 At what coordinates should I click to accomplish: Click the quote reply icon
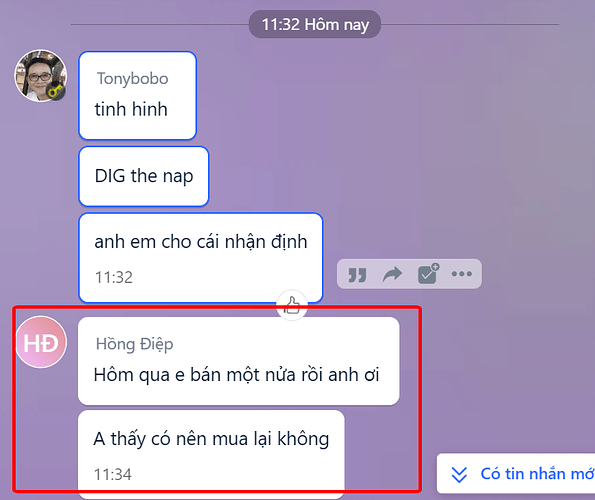point(357,275)
